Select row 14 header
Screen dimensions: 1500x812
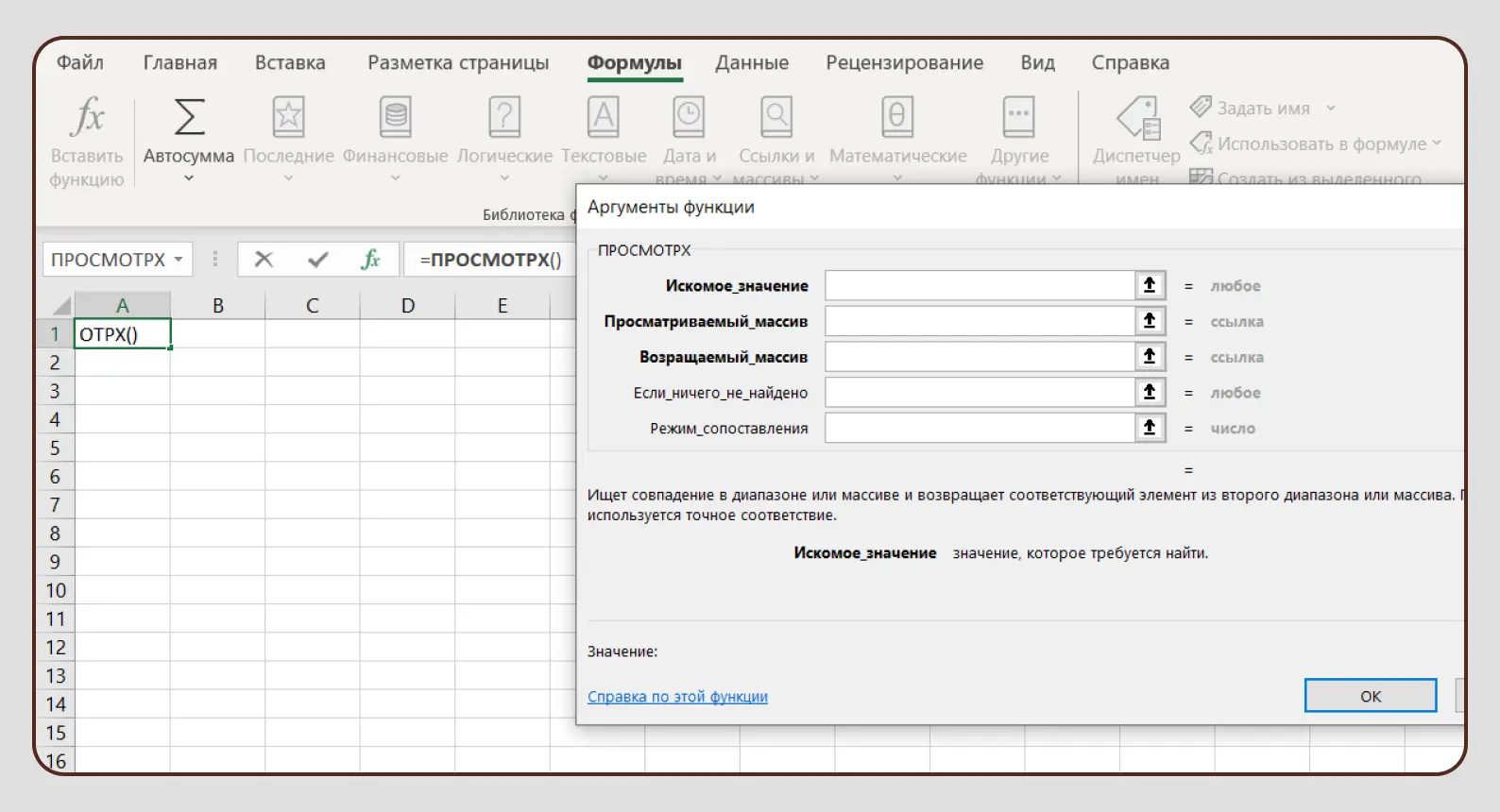(x=55, y=704)
